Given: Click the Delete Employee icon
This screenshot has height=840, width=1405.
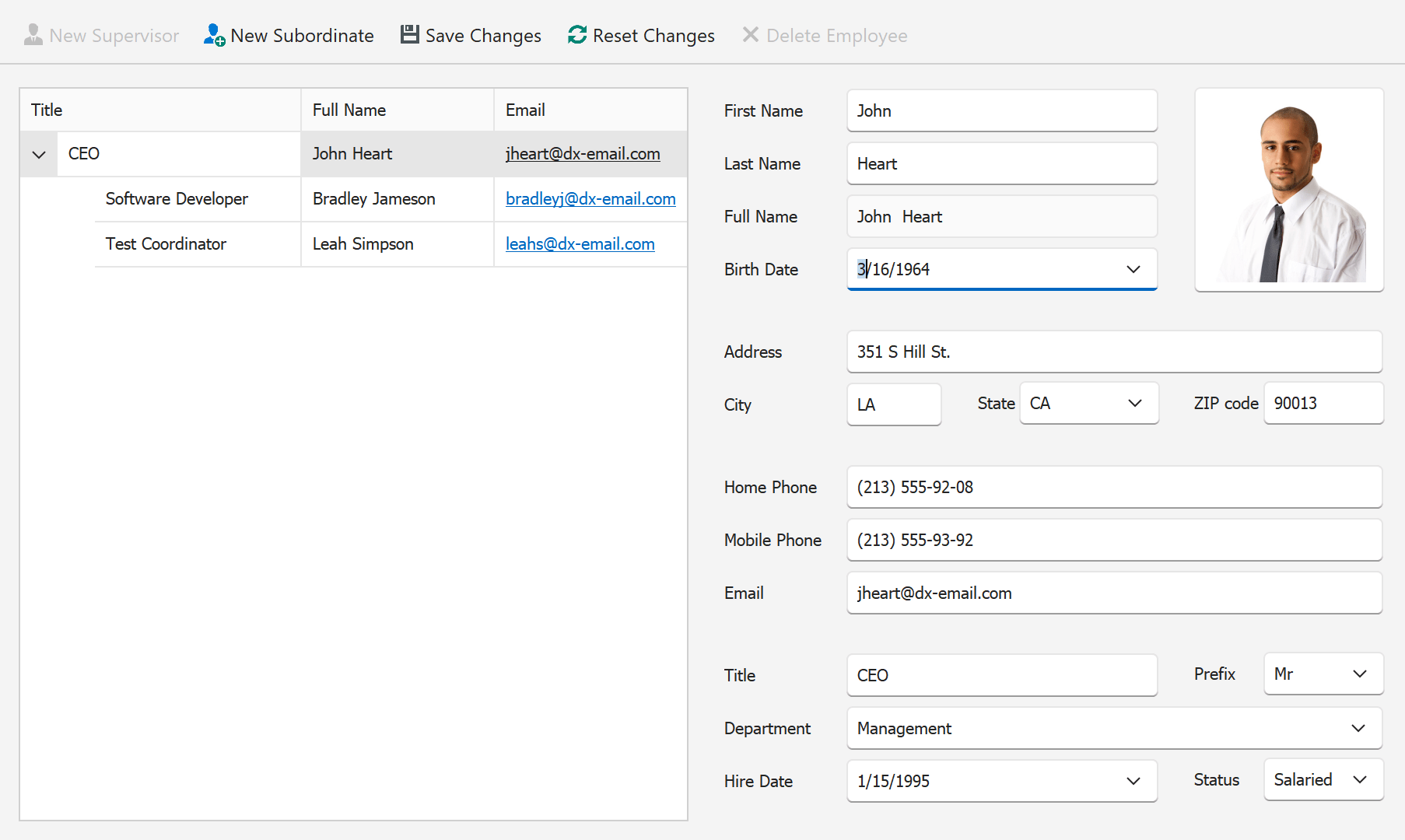Looking at the screenshot, I should click(x=749, y=34).
